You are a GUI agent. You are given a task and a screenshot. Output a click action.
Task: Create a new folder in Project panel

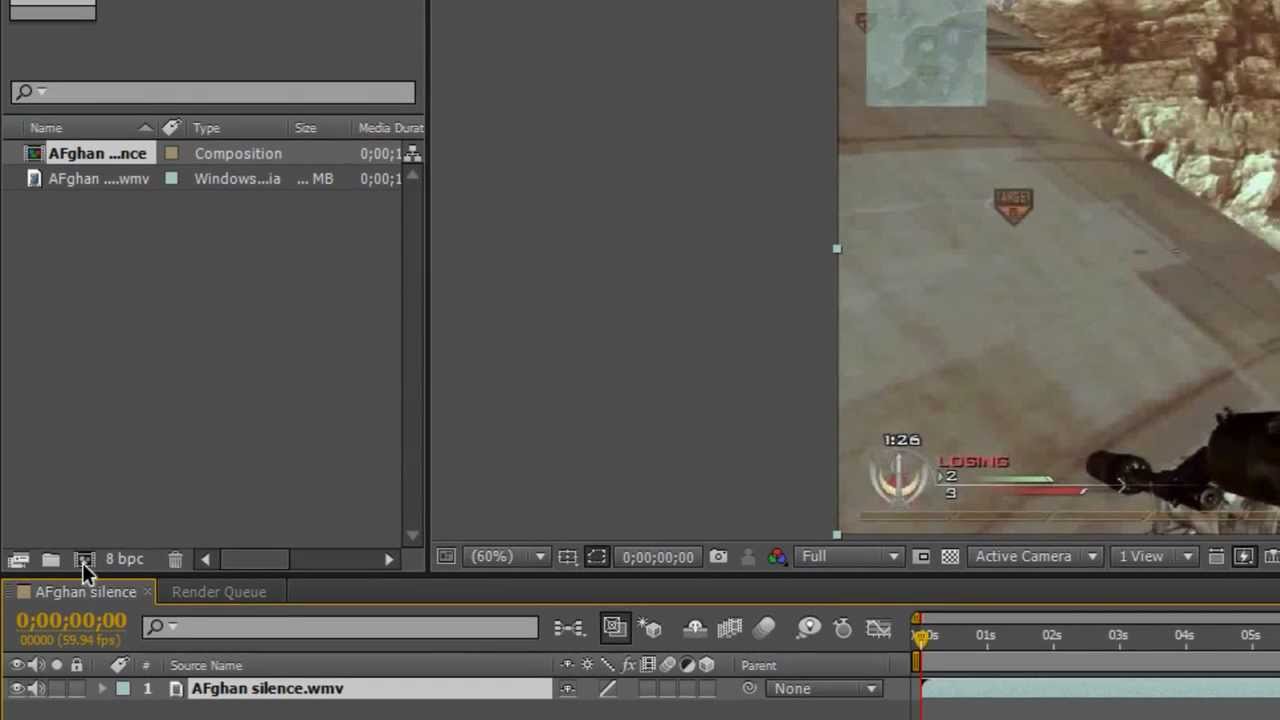click(x=51, y=560)
